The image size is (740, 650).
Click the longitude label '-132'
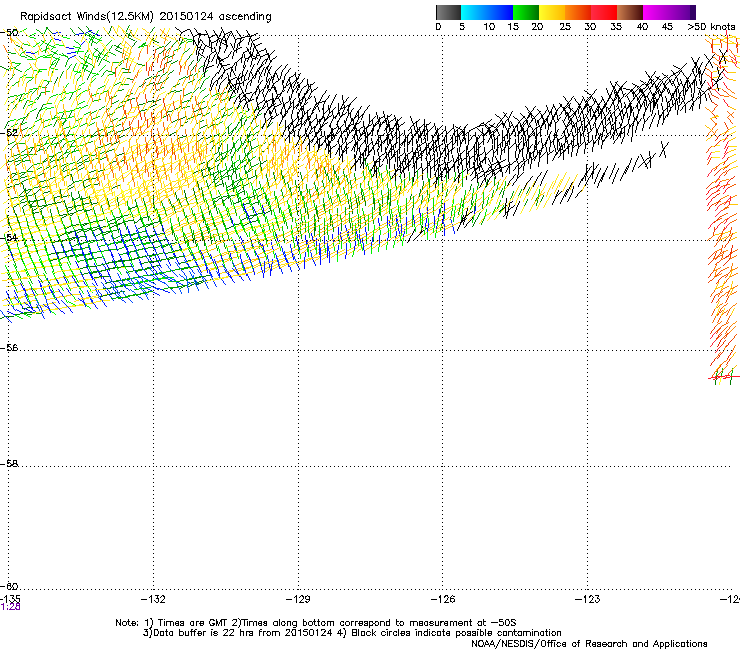point(153,599)
